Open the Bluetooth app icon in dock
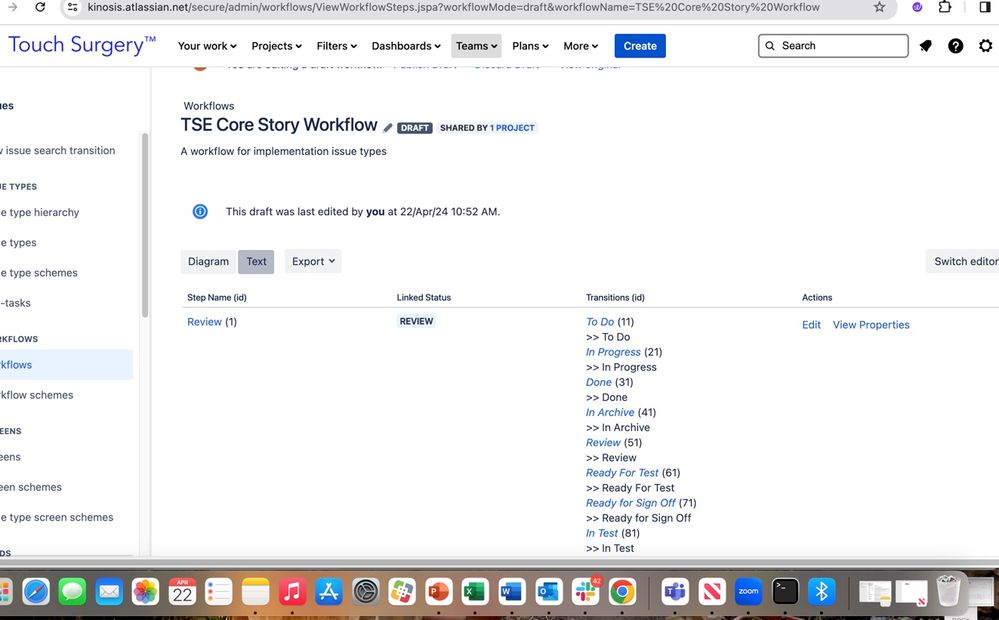This screenshot has width=999, height=620. coord(821,592)
